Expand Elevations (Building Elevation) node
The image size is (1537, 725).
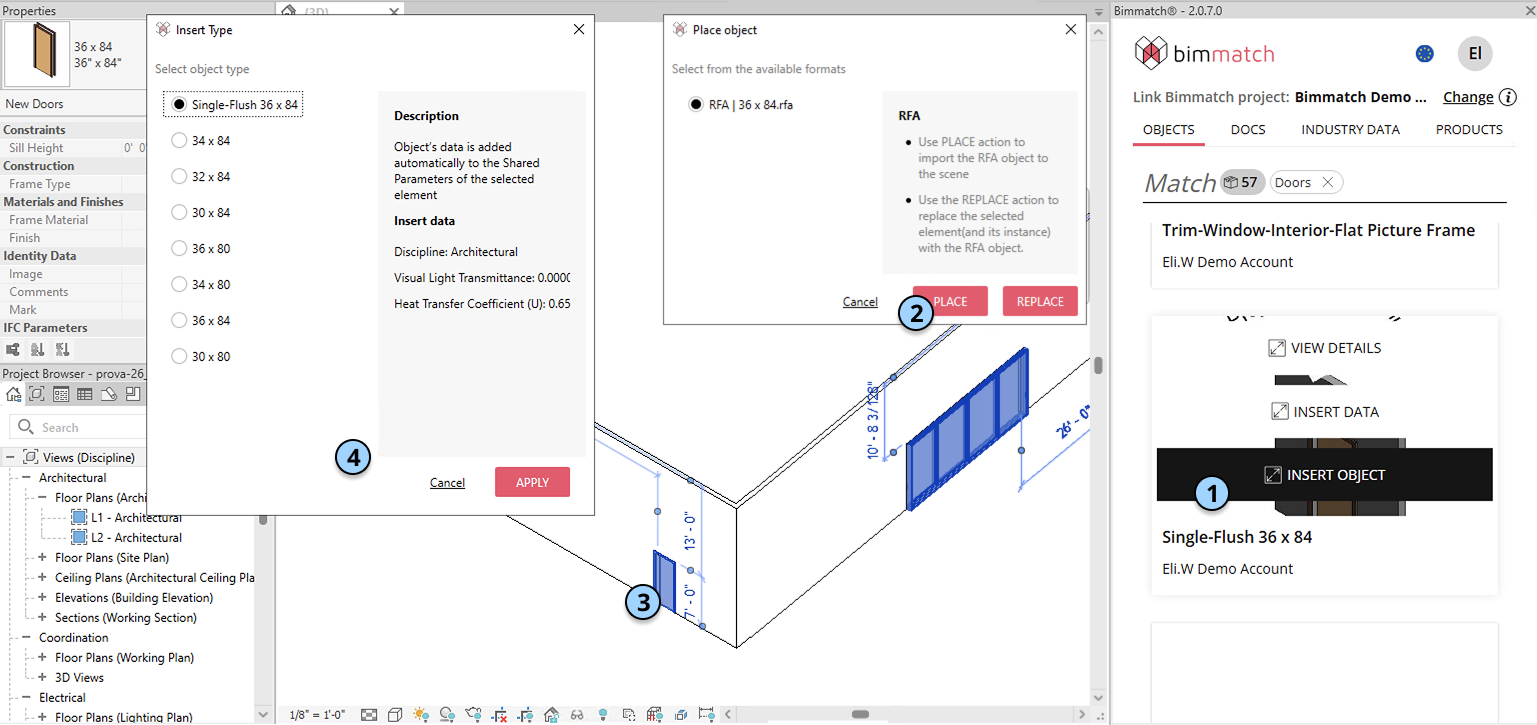coord(43,597)
